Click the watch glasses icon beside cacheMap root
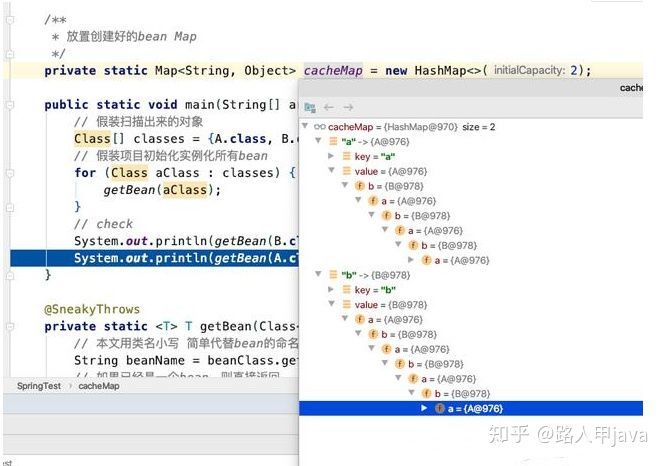 (319, 127)
